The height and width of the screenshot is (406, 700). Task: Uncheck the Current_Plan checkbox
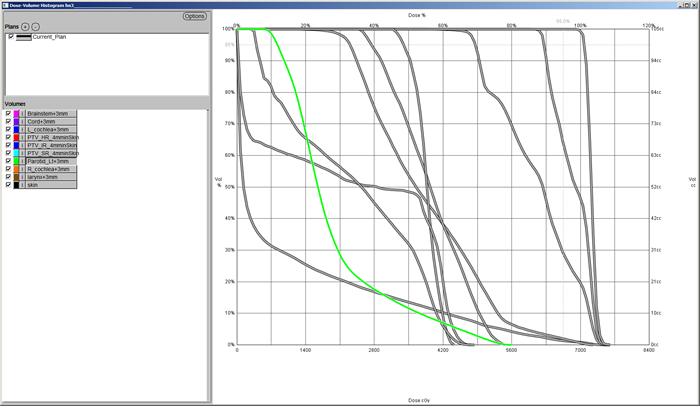(10, 37)
